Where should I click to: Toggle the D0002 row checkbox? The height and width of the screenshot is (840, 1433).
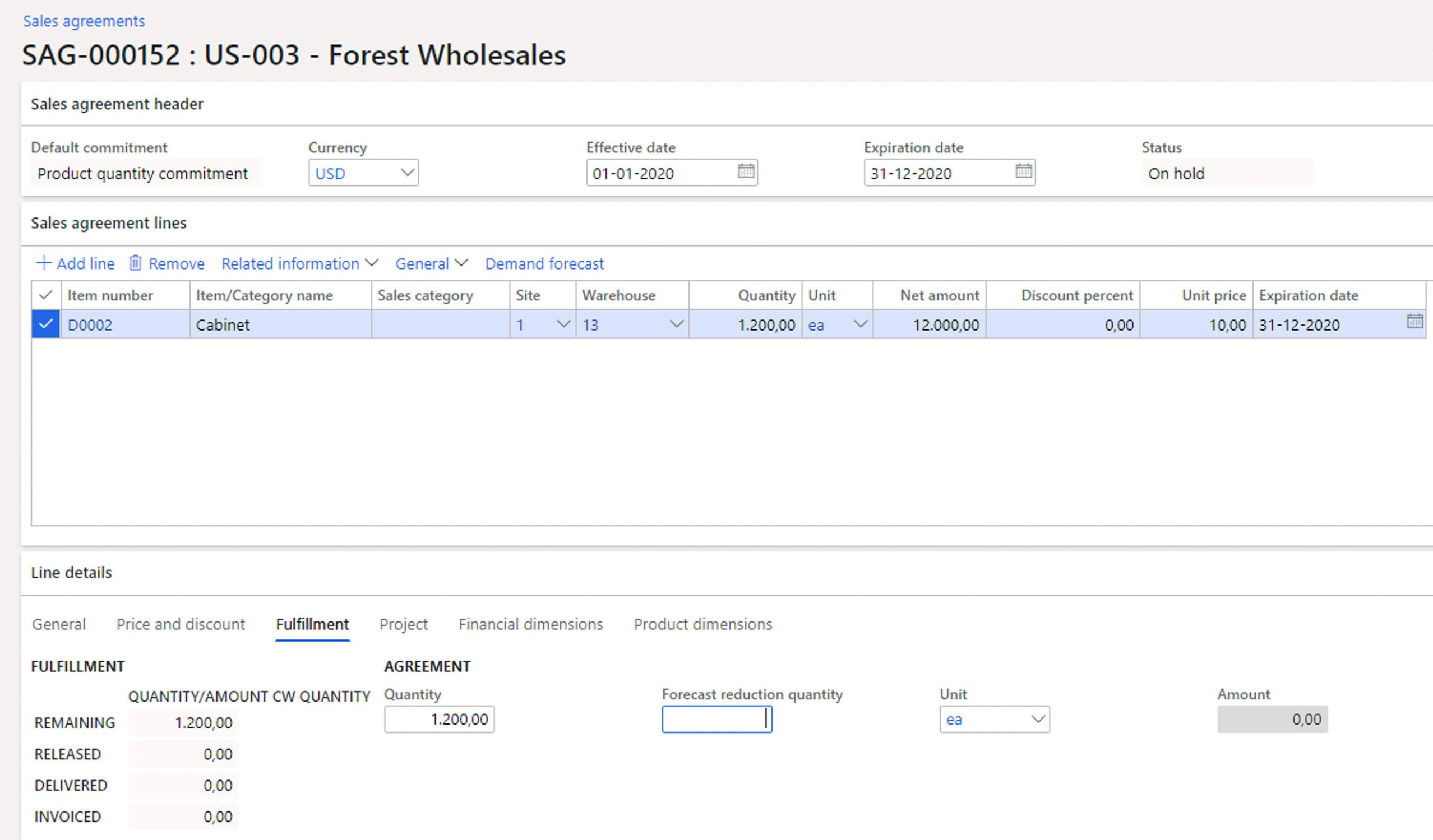point(45,324)
